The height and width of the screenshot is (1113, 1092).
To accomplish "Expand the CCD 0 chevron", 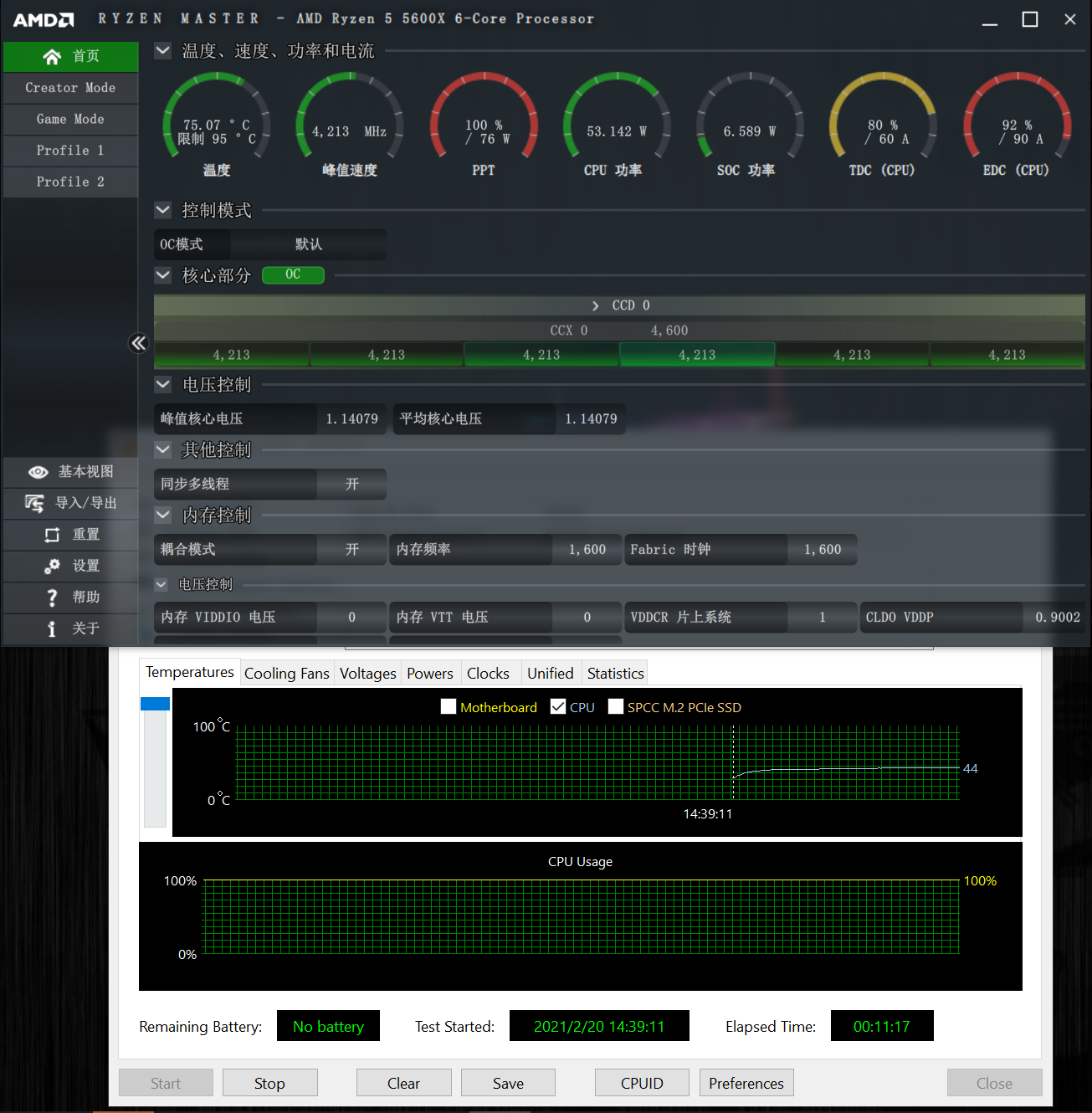I will click(x=595, y=305).
